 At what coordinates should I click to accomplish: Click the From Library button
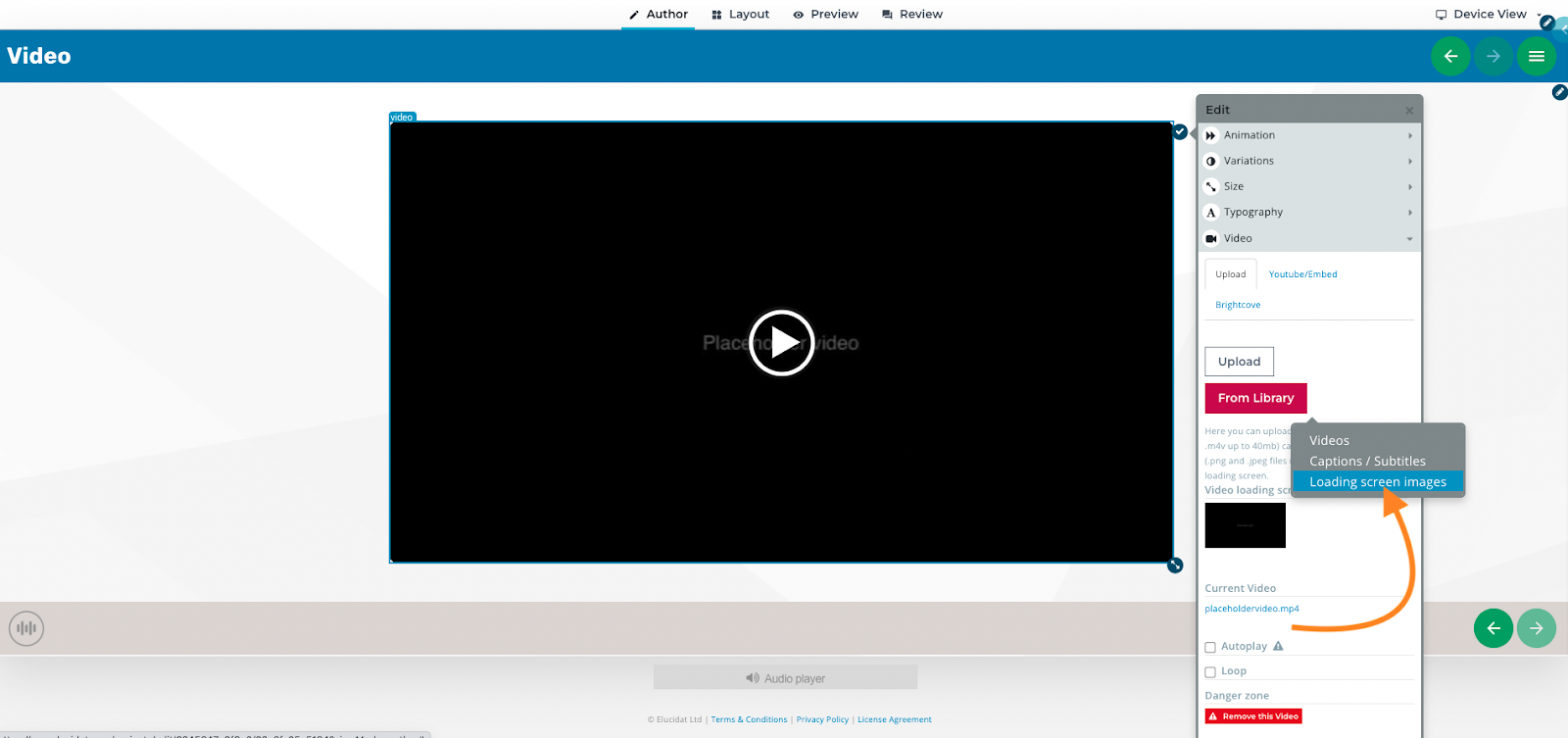pyautogui.click(x=1255, y=398)
